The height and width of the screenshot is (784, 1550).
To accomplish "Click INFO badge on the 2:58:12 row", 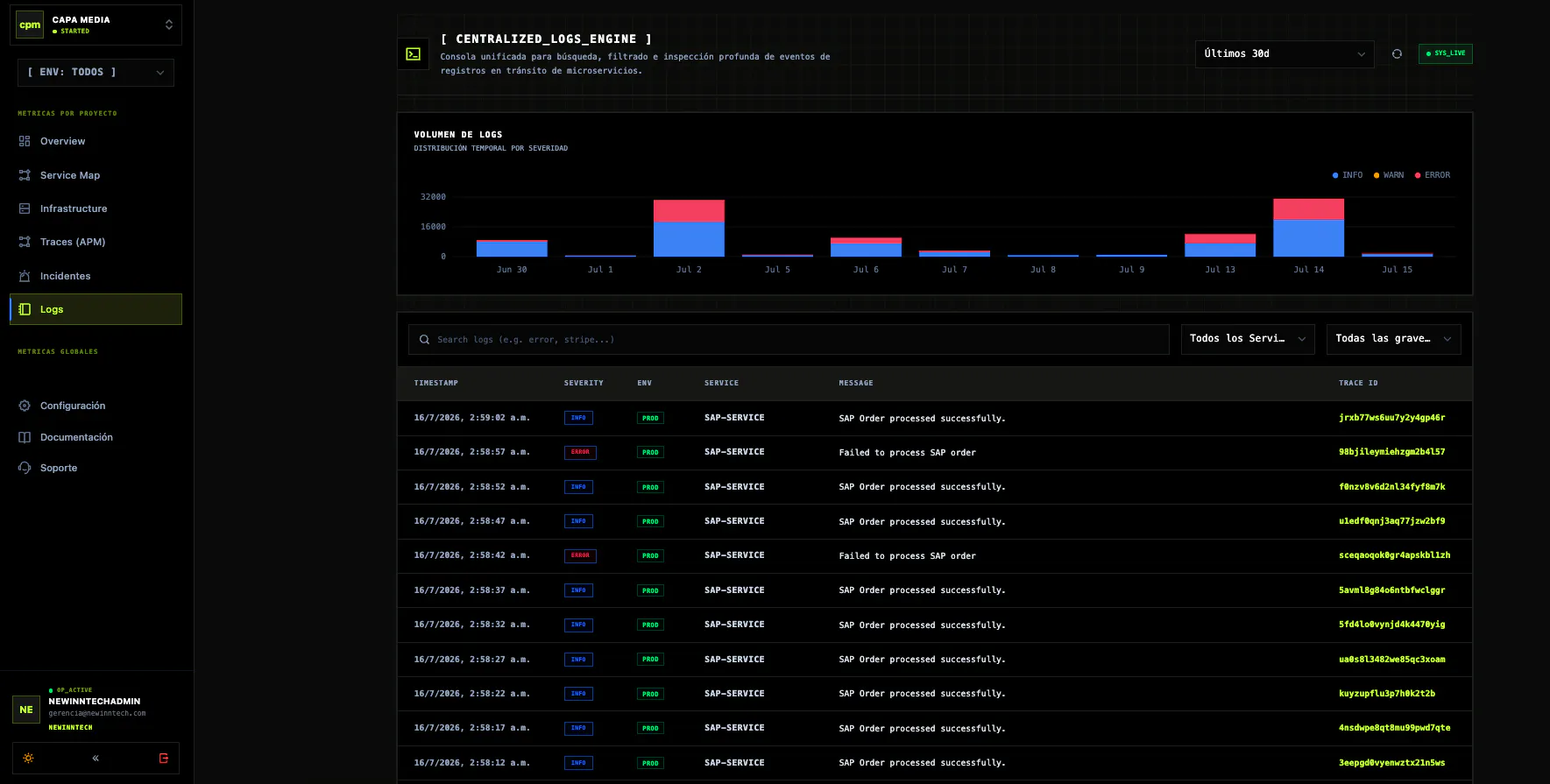I will point(578,763).
